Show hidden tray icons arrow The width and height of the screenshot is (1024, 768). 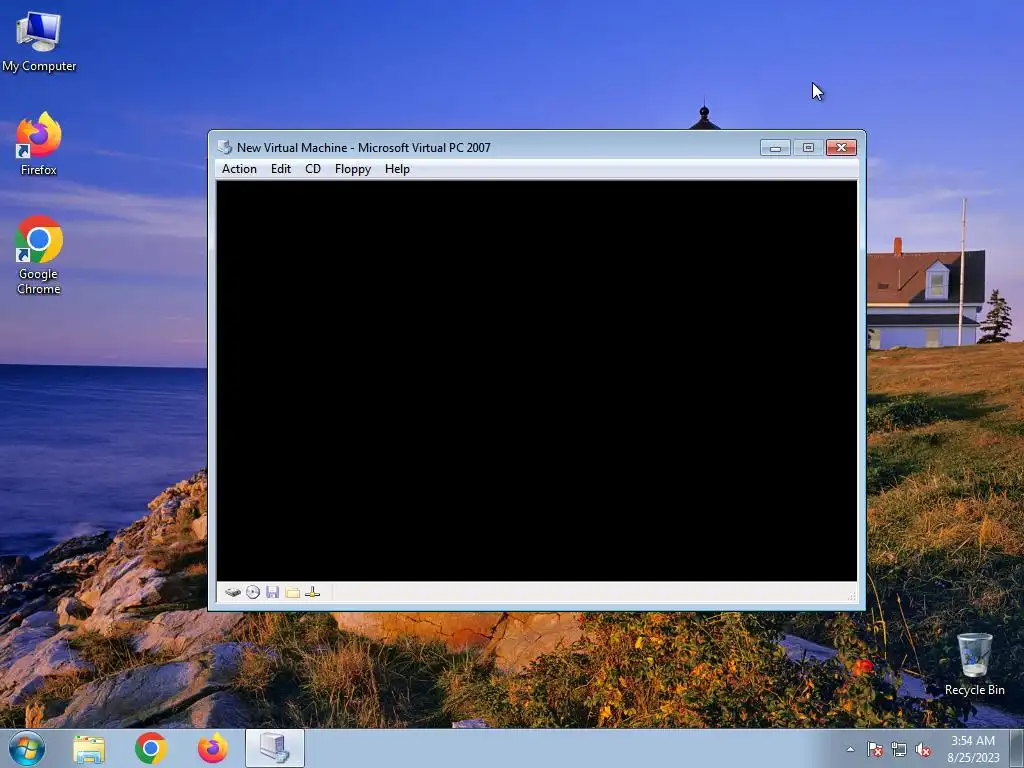pos(850,749)
